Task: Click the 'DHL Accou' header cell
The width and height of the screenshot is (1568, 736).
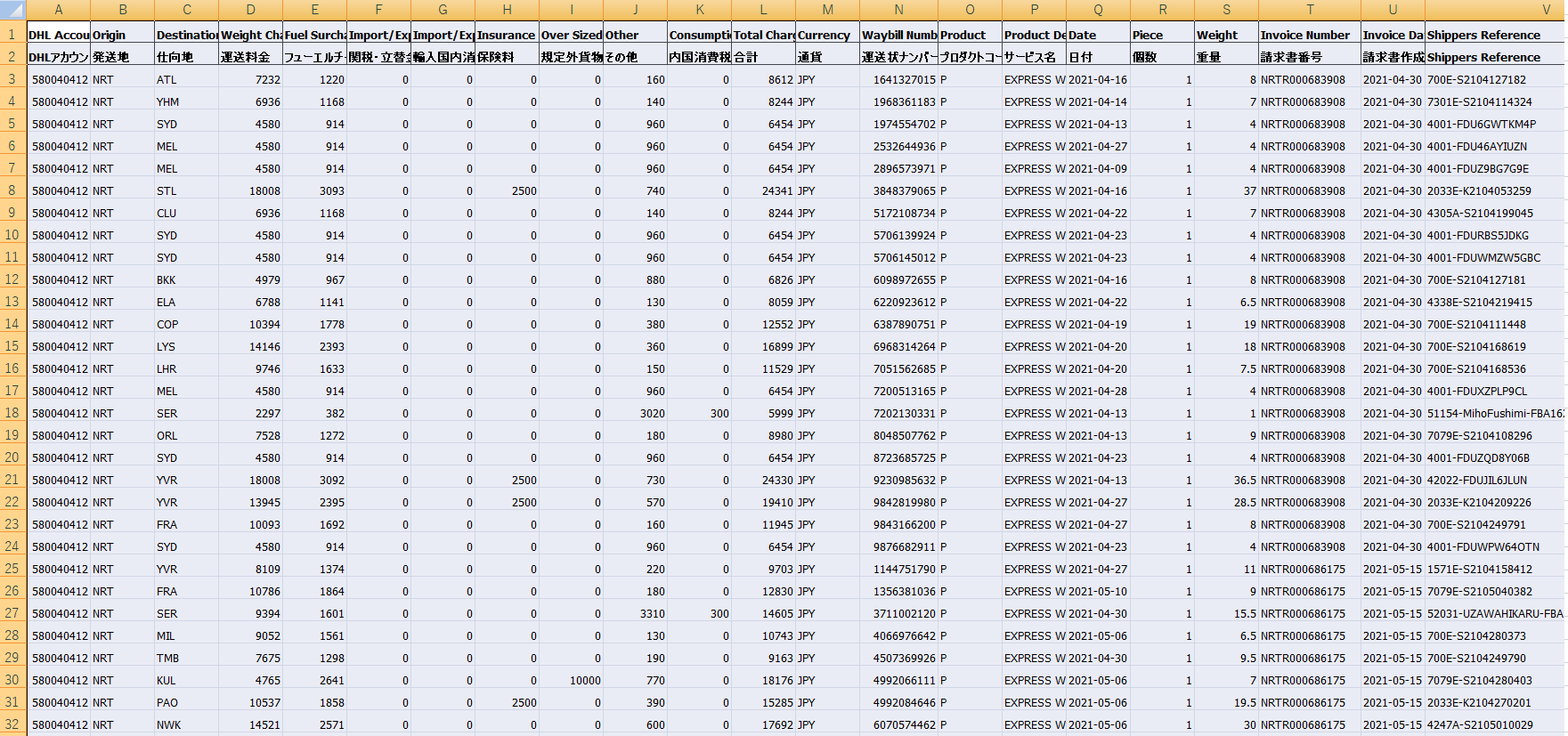Action: 59,35
